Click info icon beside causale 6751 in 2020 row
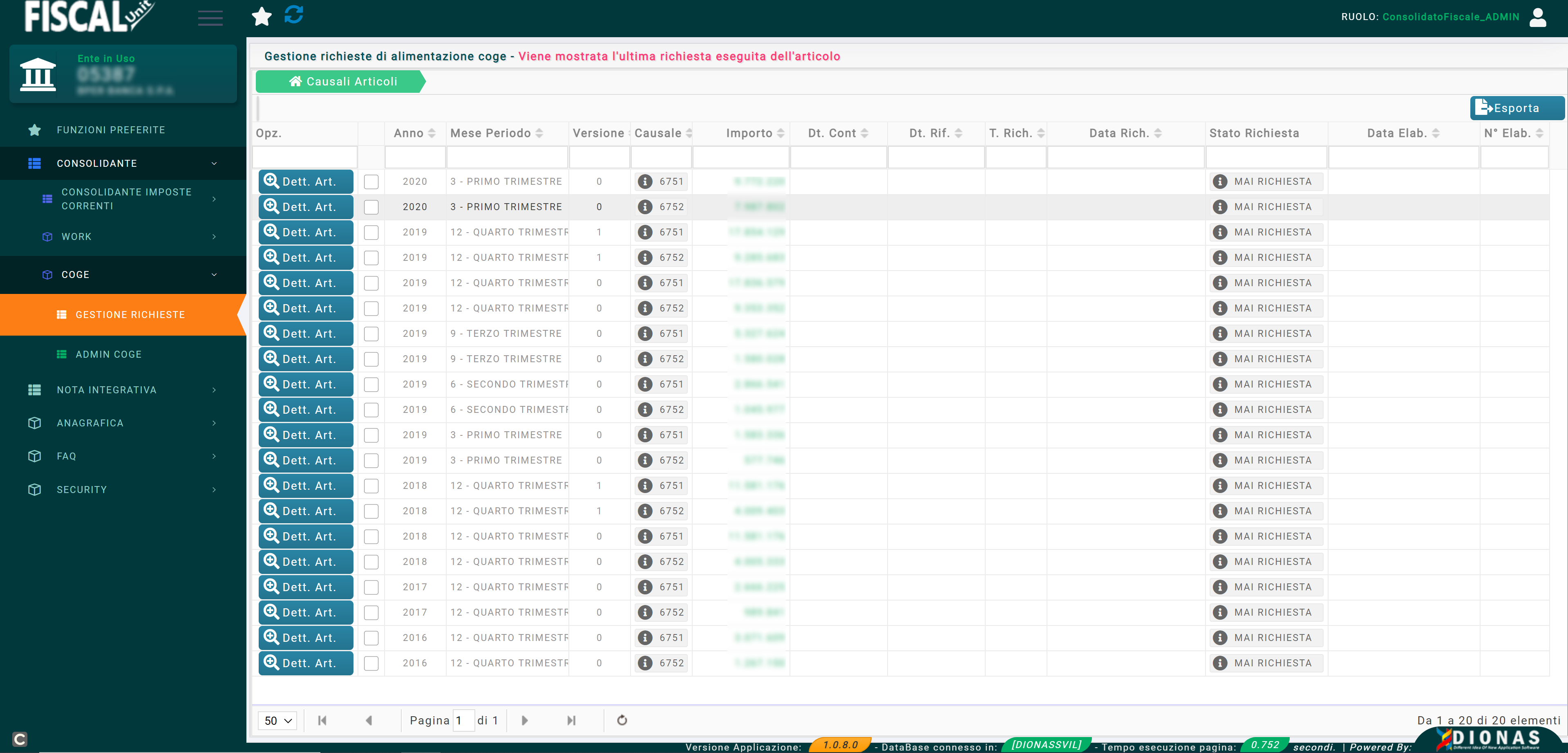The height and width of the screenshot is (753, 1568). 645,182
